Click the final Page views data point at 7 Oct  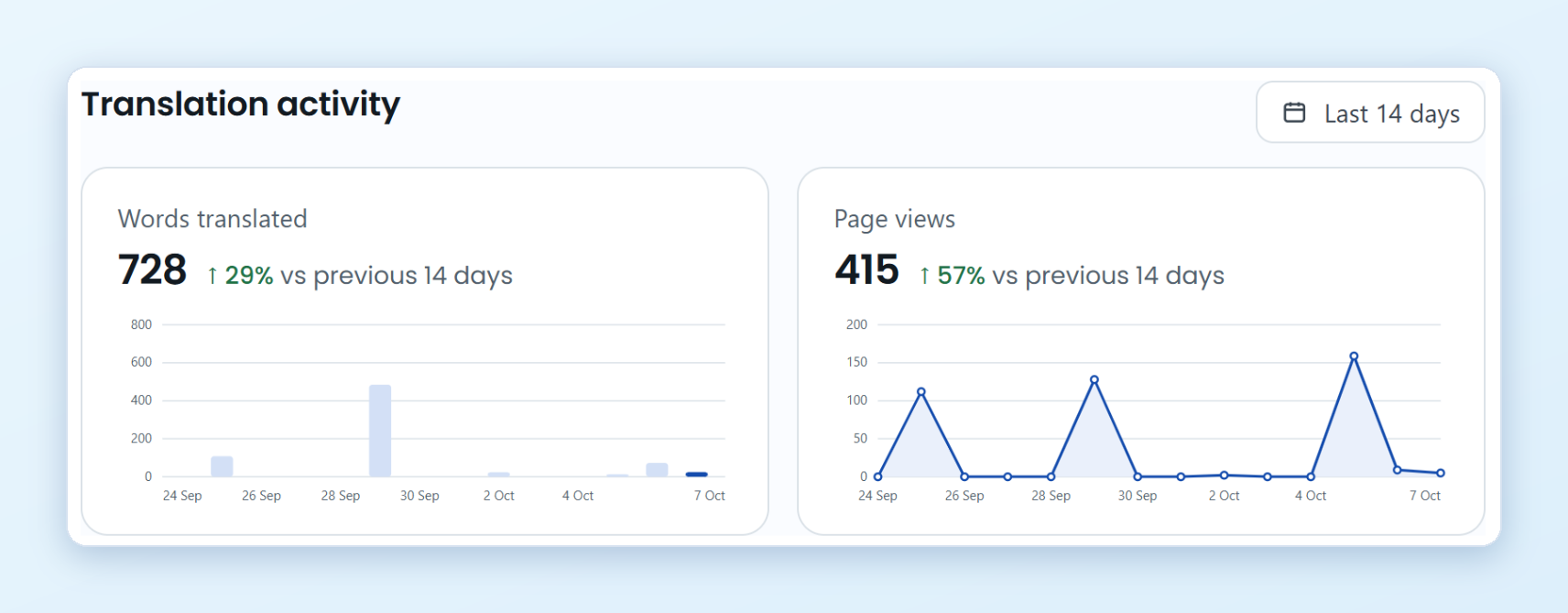(1441, 473)
